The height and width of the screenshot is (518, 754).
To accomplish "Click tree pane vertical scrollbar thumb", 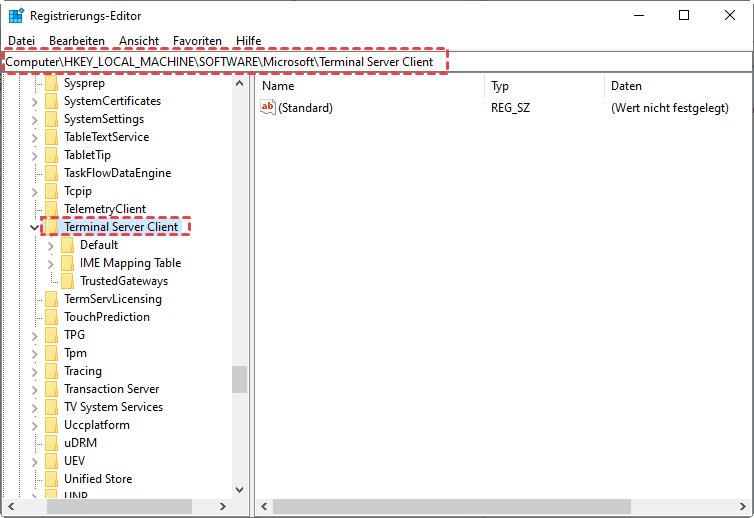I will (239, 379).
